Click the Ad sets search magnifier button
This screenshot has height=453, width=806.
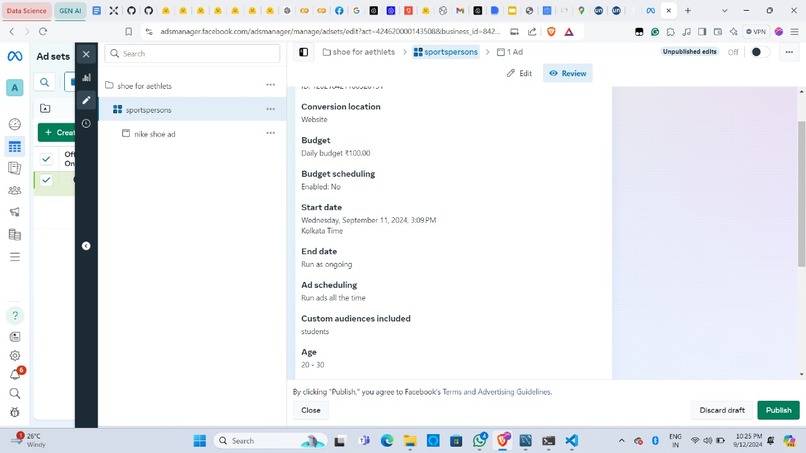pos(45,82)
